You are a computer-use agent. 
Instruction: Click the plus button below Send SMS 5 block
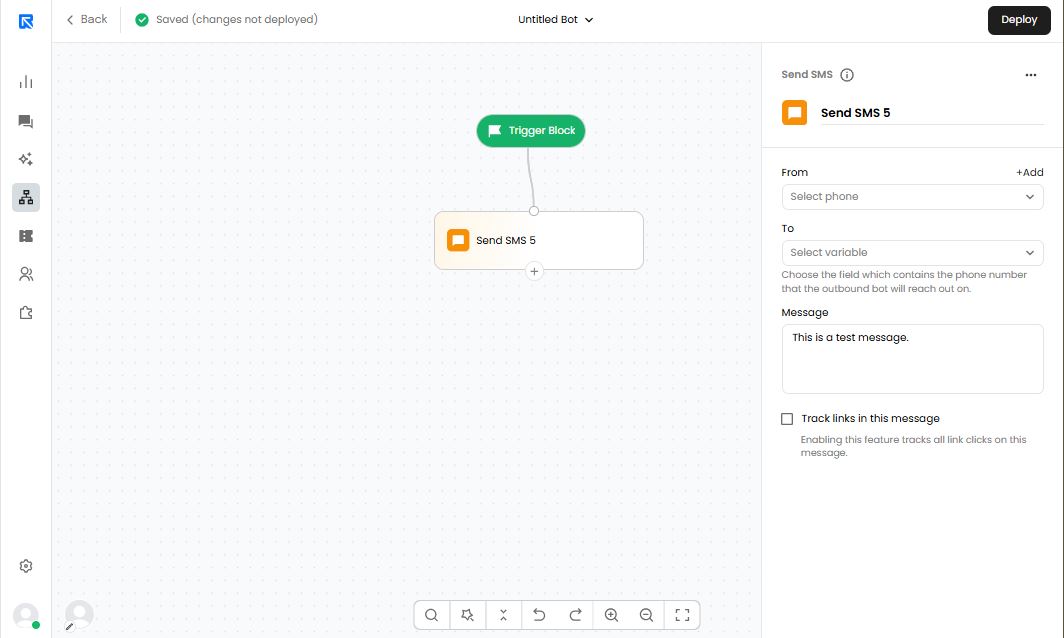tap(534, 271)
